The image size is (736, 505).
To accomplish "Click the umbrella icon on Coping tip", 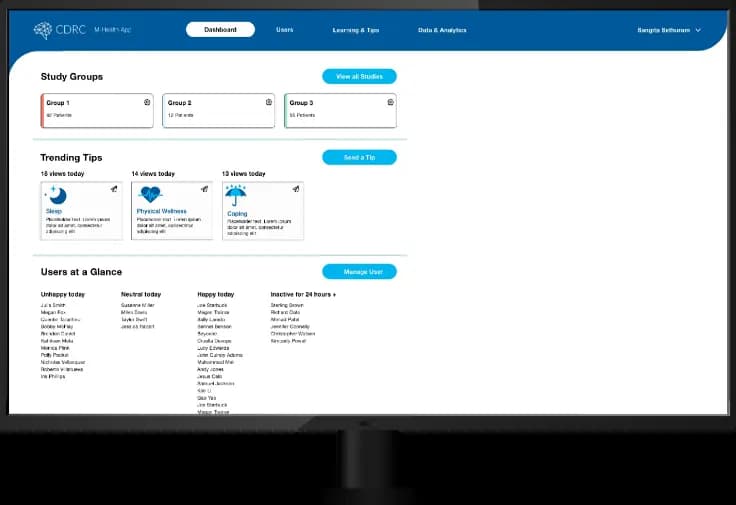I will click(236, 195).
